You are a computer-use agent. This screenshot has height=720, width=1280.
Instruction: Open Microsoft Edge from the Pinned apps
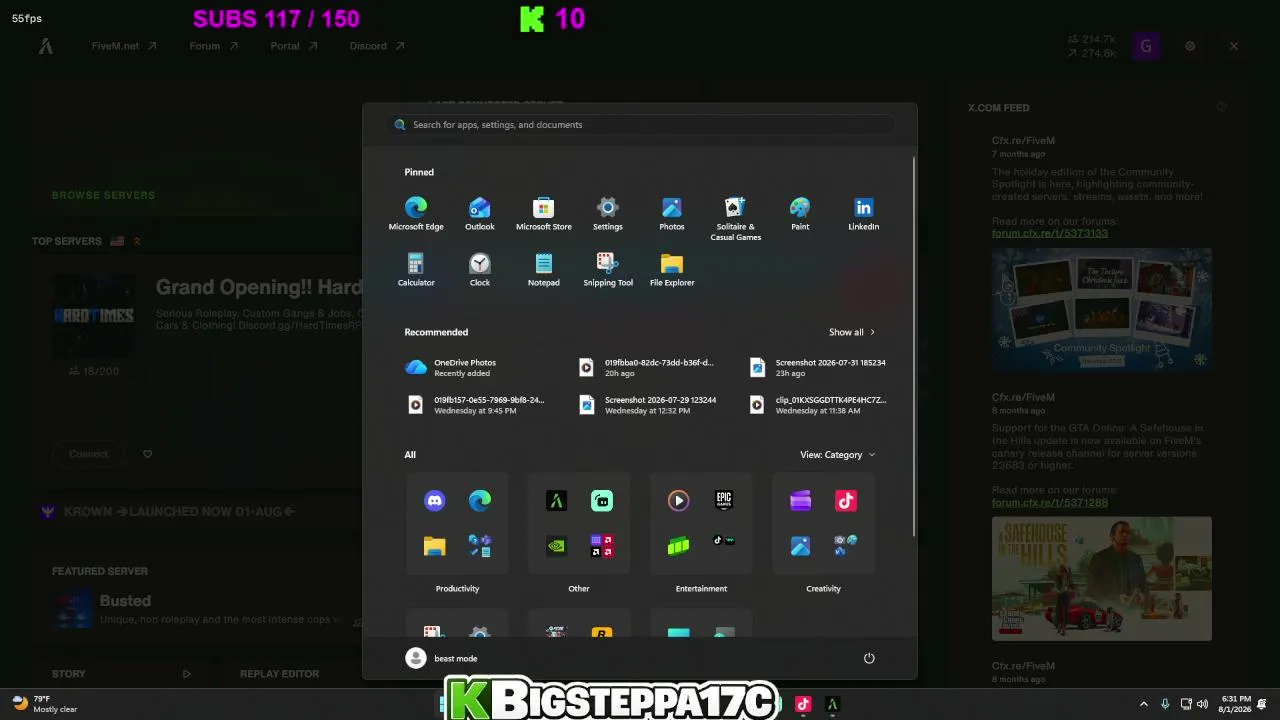click(416, 214)
